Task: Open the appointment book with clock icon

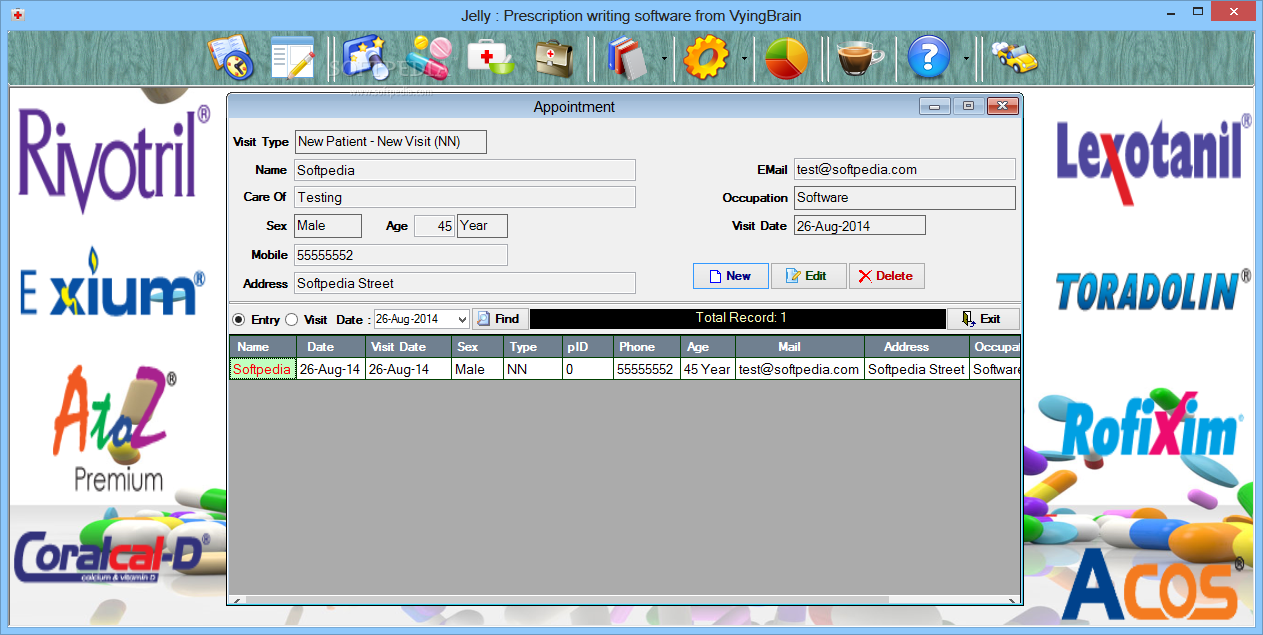Action: click(231, 57)
